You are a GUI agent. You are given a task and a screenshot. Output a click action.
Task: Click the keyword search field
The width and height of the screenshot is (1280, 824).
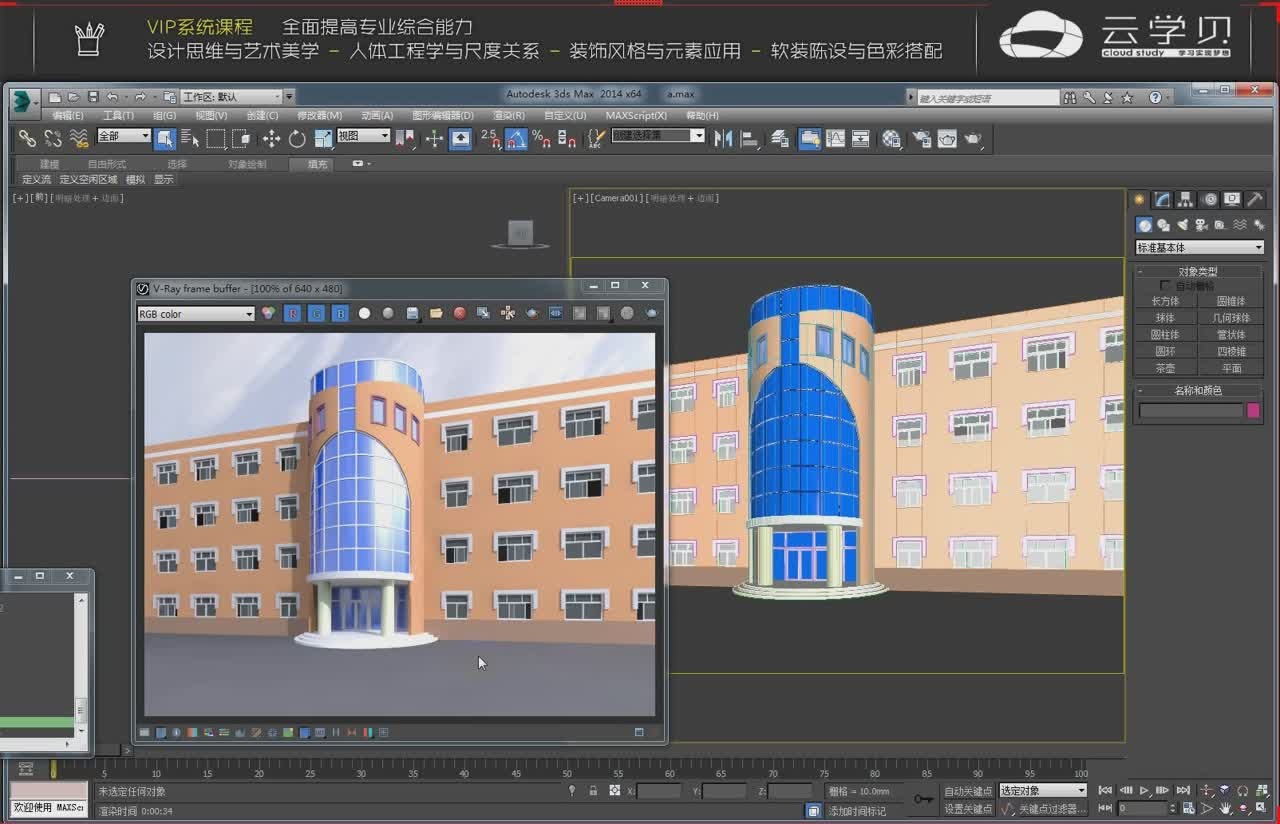pyautogui.click(x=987, y=98)
